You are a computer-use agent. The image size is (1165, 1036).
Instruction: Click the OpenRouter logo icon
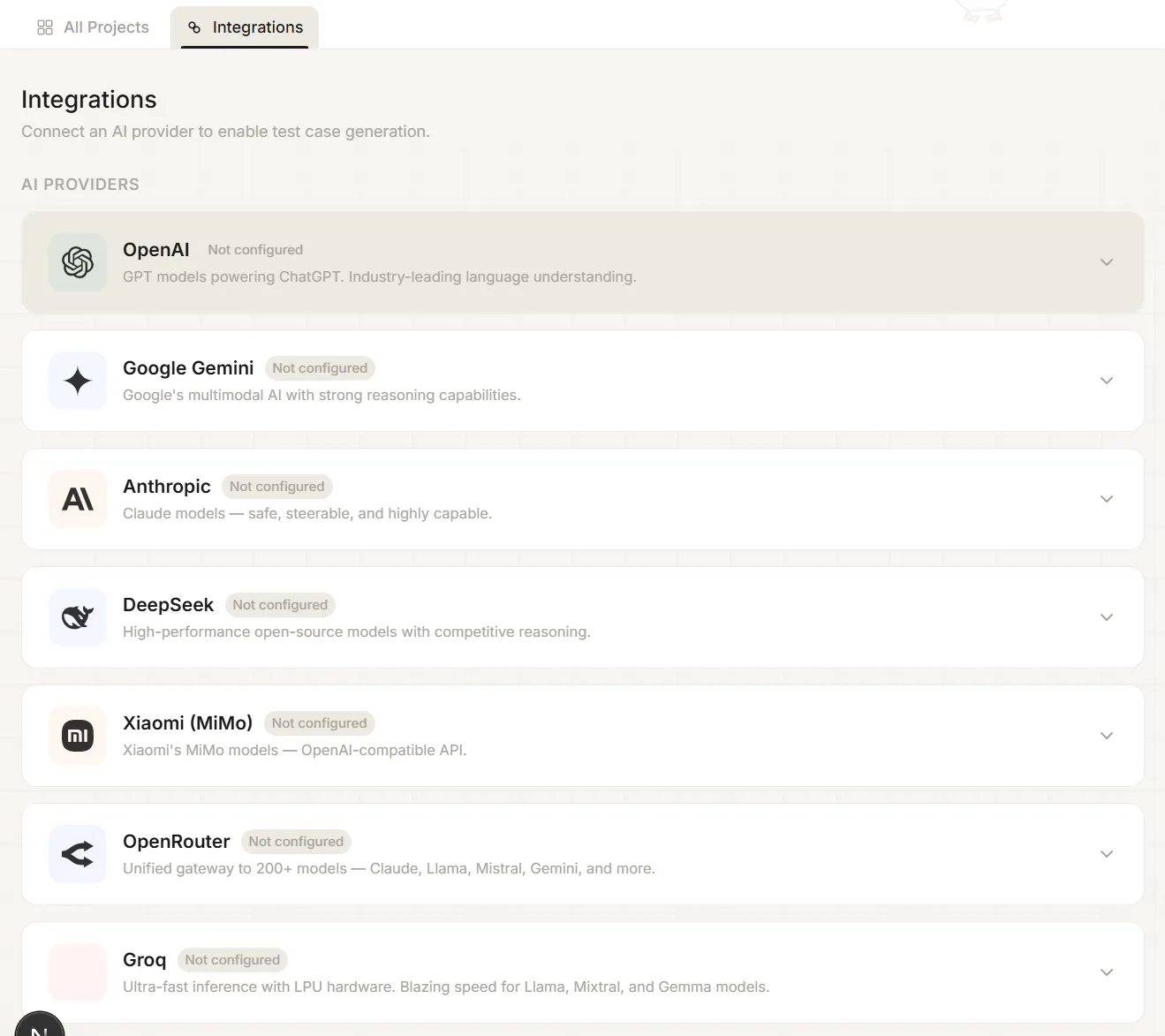coord(78,854)
